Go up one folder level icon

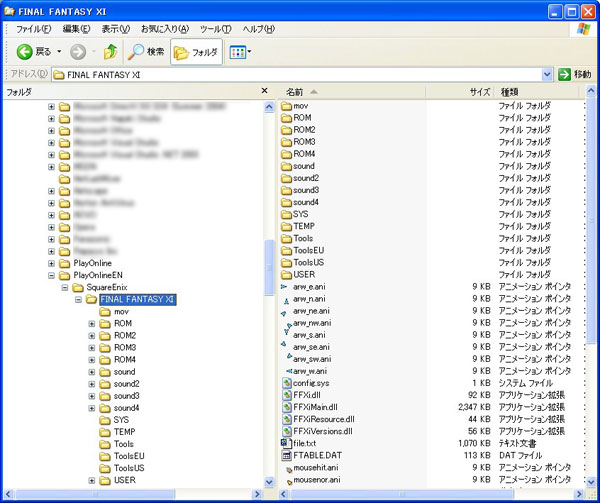(x=111, y=52)
